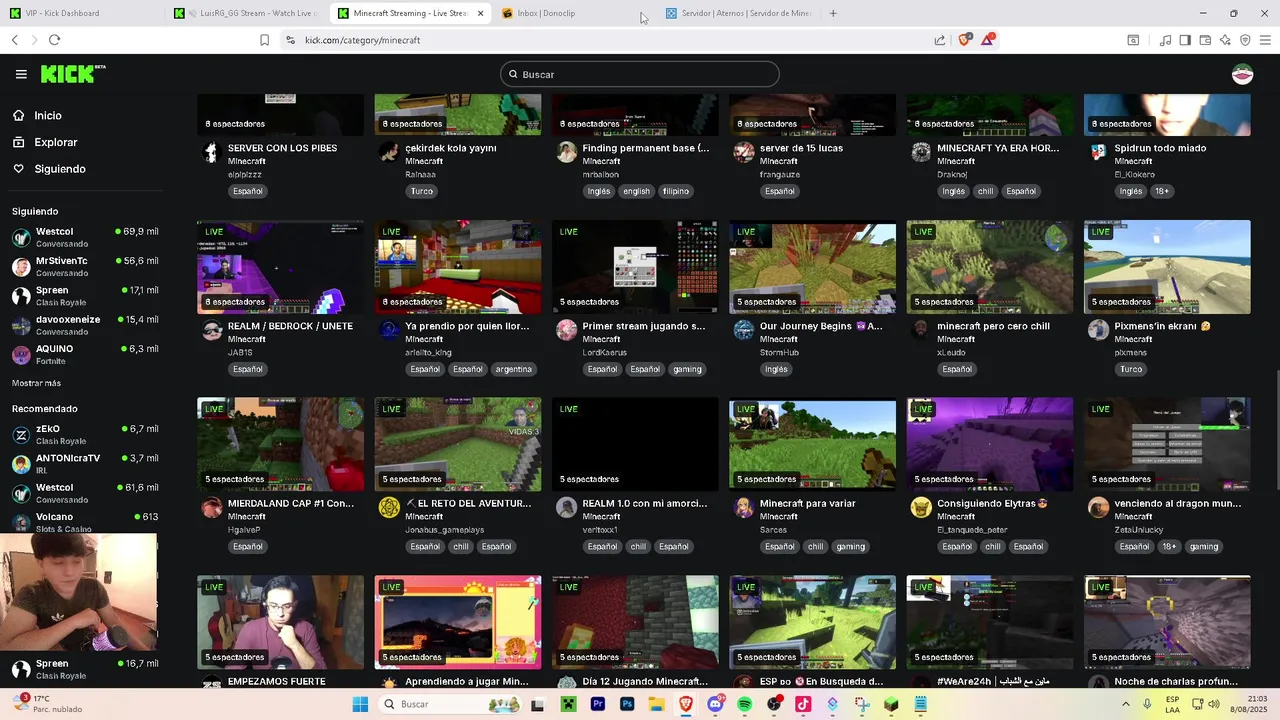Image resolution: width=1280 pixels, height=720 pixels.
Task: Open the Brave Shields lion icon
Action: tap(964, 40)
